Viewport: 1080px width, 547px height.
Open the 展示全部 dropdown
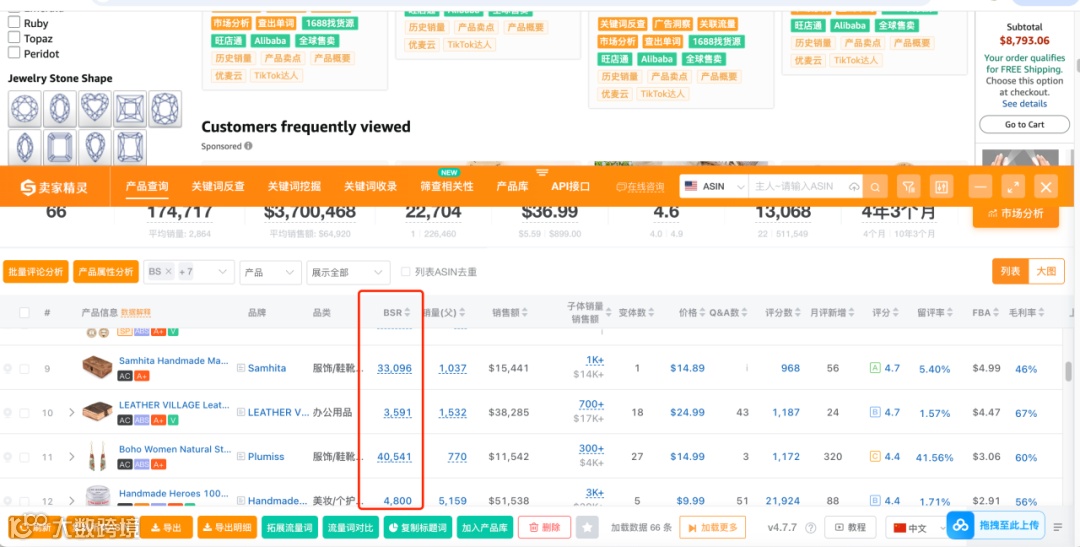click(x=349, y=272)
